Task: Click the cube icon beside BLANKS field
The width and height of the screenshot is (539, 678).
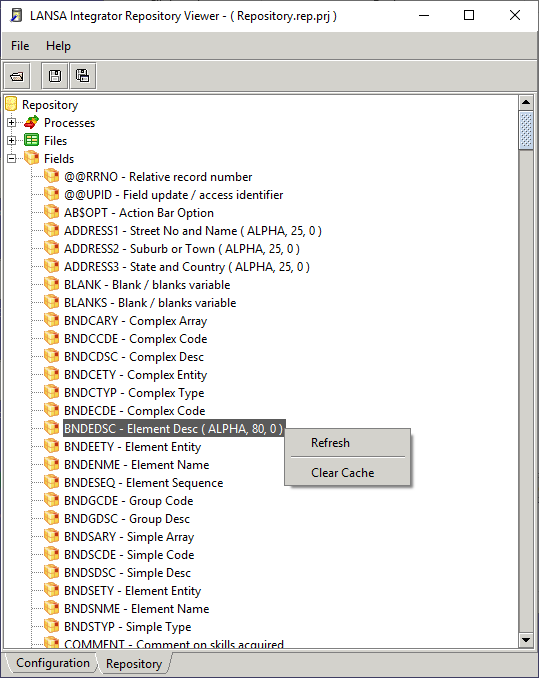Action: [x=52, y=302]
